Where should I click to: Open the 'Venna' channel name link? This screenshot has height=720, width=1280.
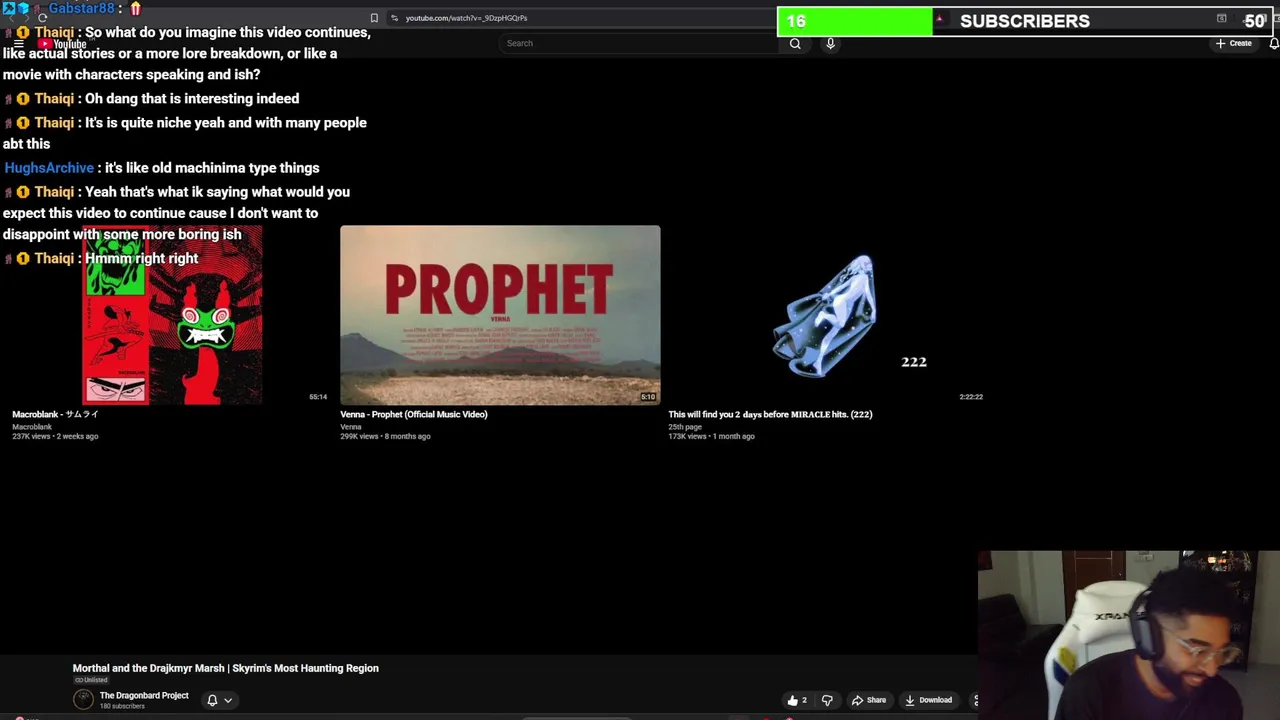pyautogui.click(x=350, y=427)
